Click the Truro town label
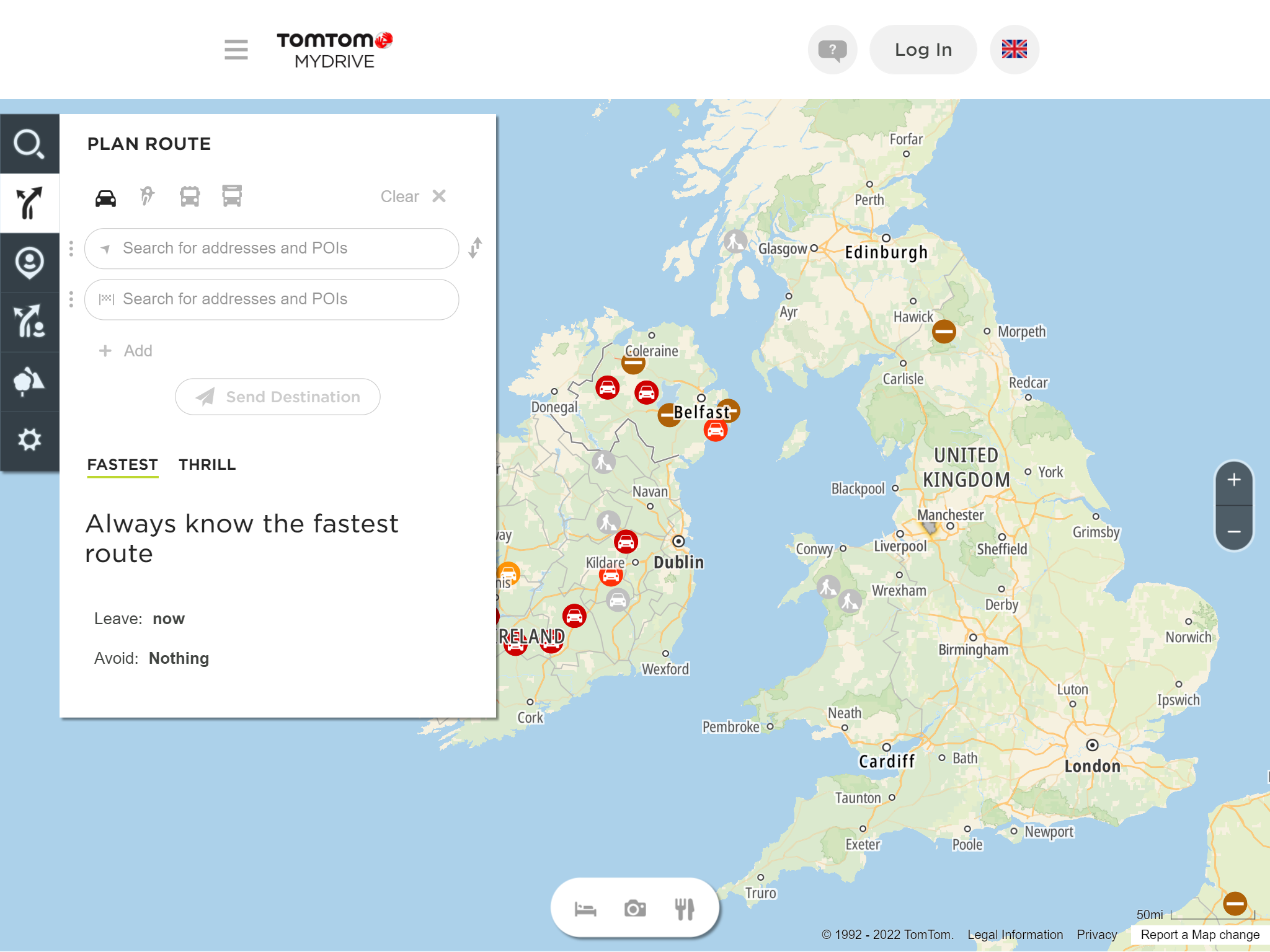This screenshot has width=1270, height=952. [x=760, y=893]
